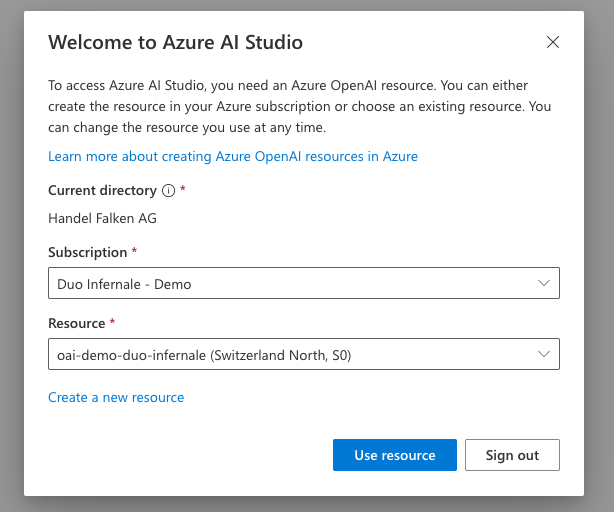The height and width of the screenshot is (512, 614).
Task: Click the Sign out button
Action: [512, 455]
